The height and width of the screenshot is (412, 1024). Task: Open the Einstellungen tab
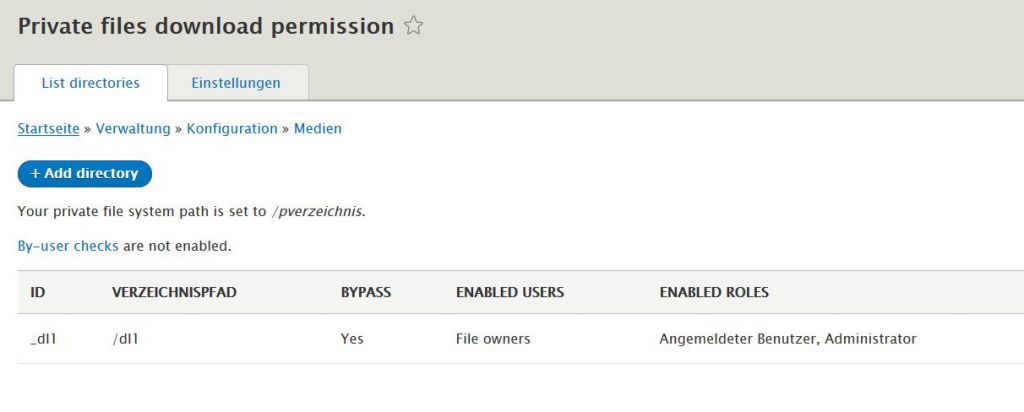point(236,83)
